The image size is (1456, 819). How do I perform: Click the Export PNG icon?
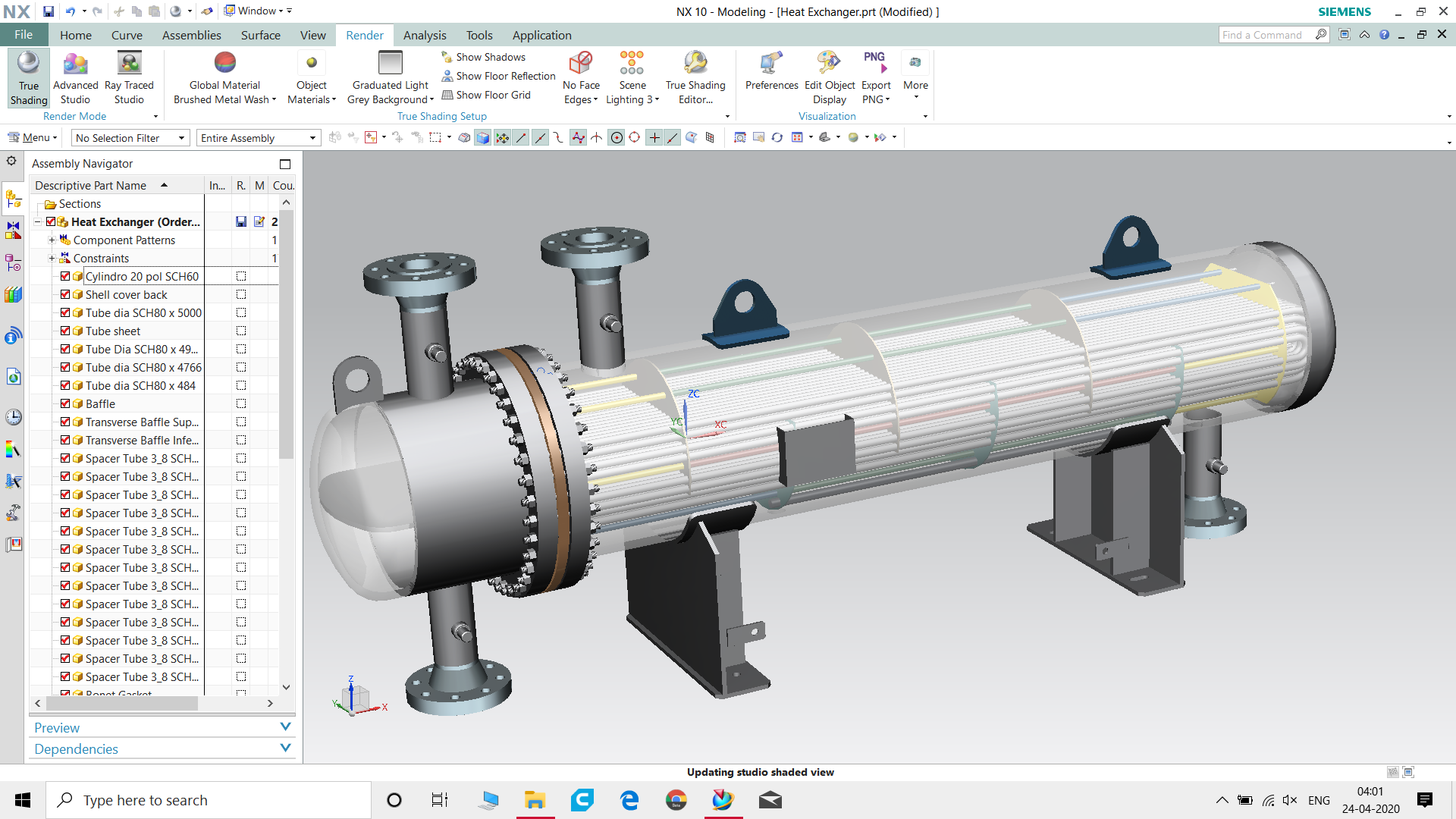(875, 62)
